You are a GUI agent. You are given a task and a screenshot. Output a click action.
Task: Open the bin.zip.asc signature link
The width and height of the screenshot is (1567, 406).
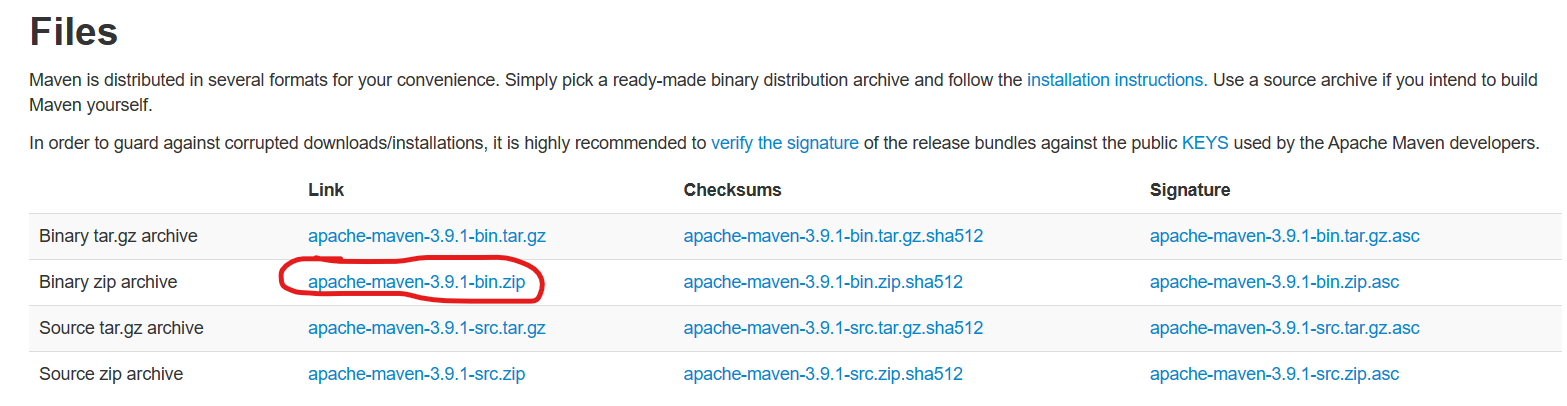[1274, 283]
